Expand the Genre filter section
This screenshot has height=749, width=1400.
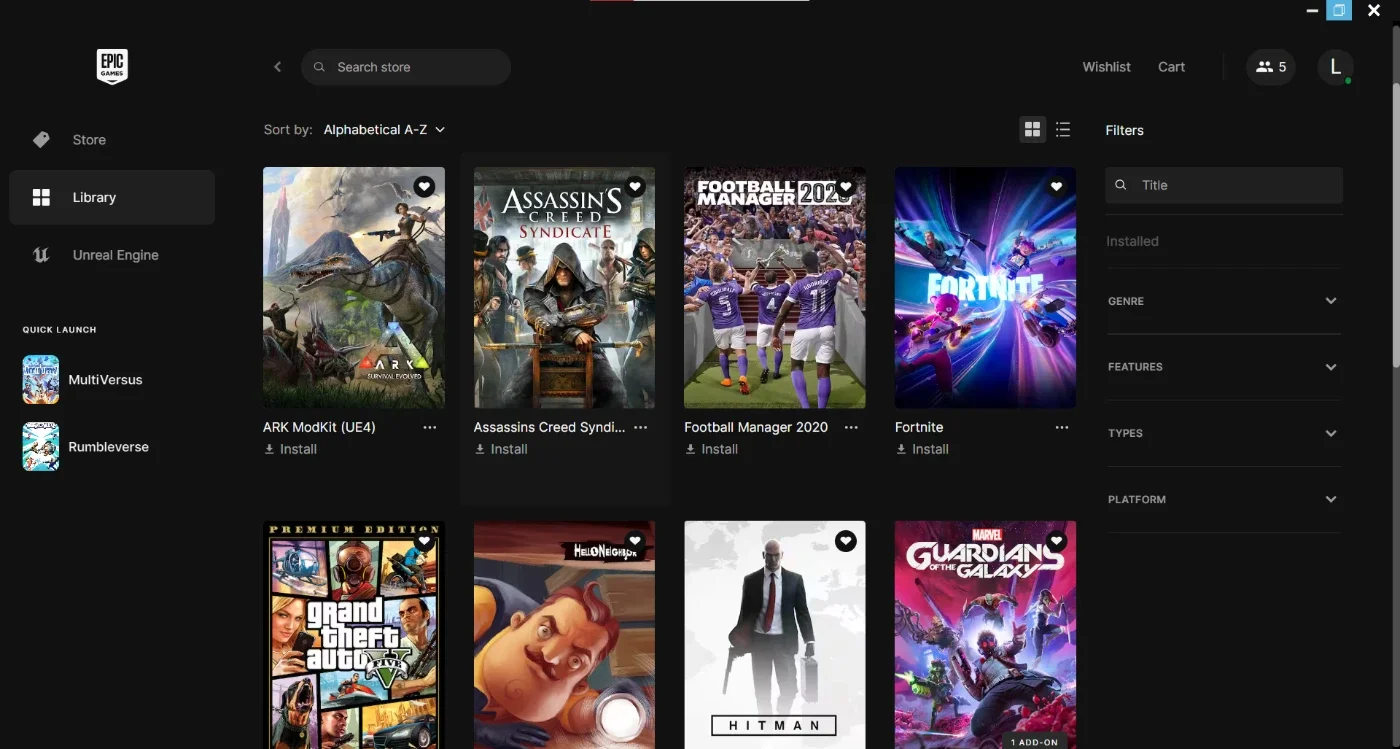click(x=1223, y=301)
